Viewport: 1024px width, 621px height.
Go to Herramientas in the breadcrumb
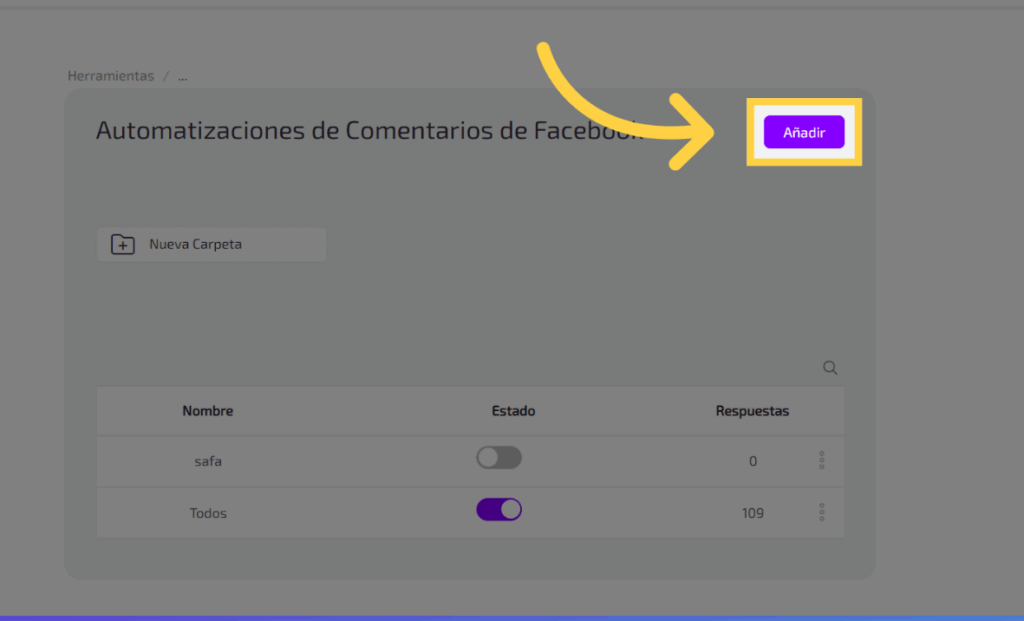111,76
